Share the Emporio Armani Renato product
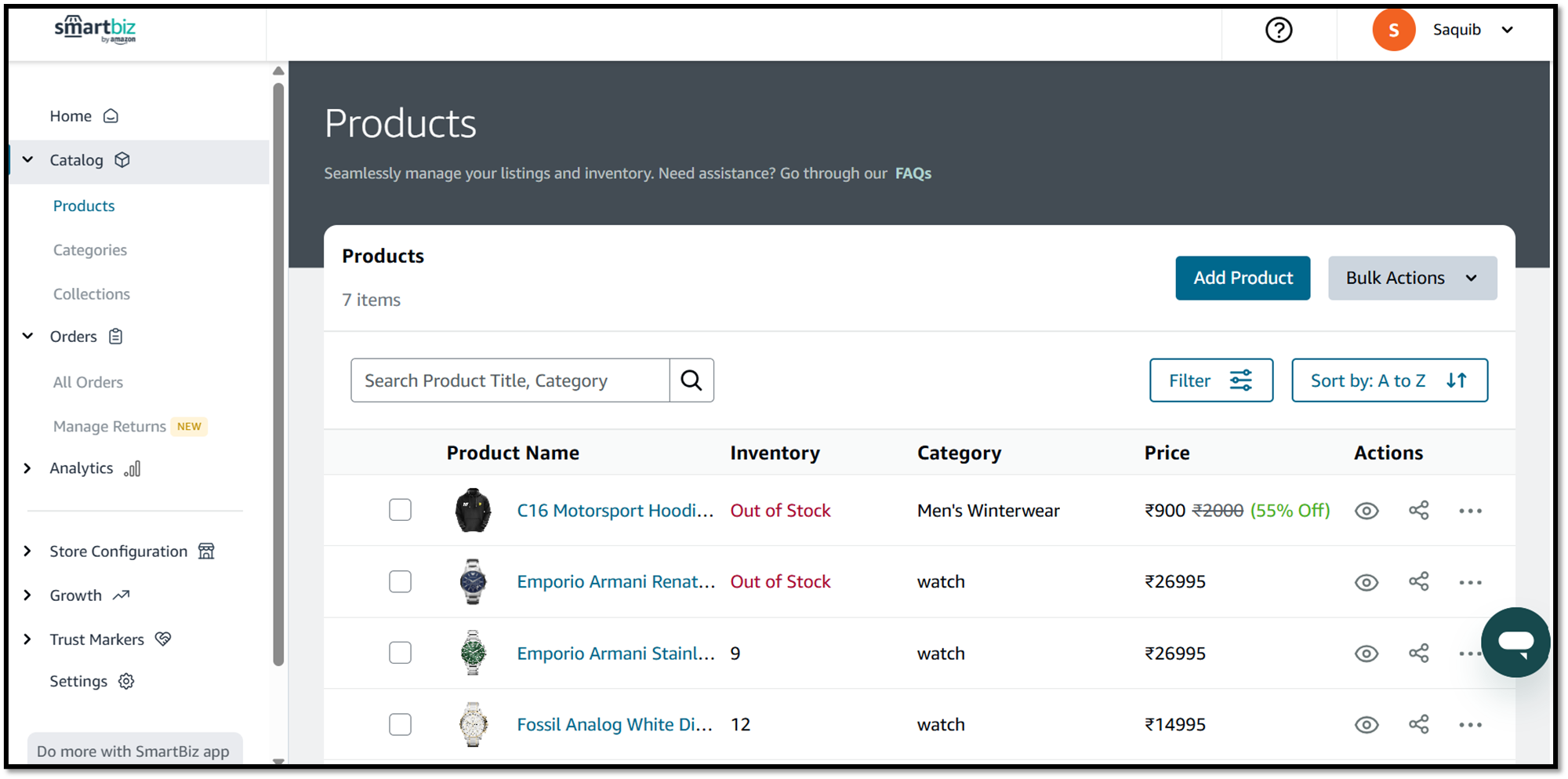Screen dimensions: 1568x779 (1418, 582)
